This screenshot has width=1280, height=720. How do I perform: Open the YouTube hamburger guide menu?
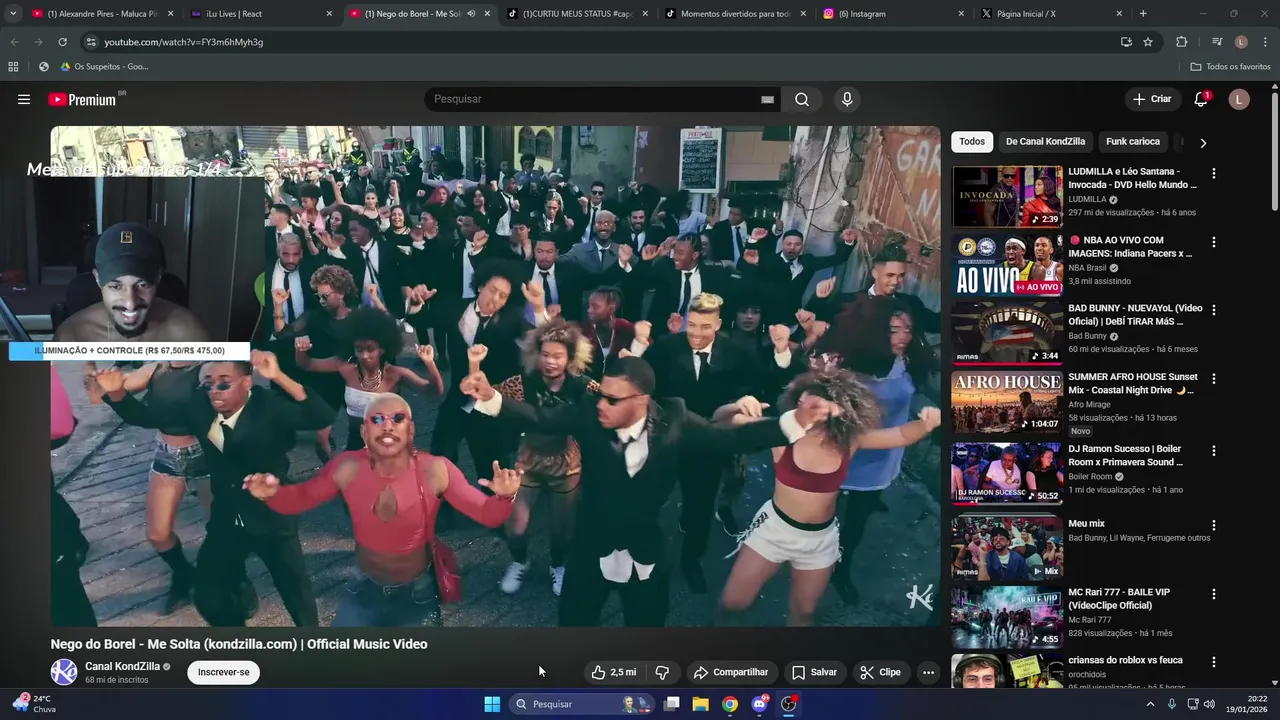24,99
